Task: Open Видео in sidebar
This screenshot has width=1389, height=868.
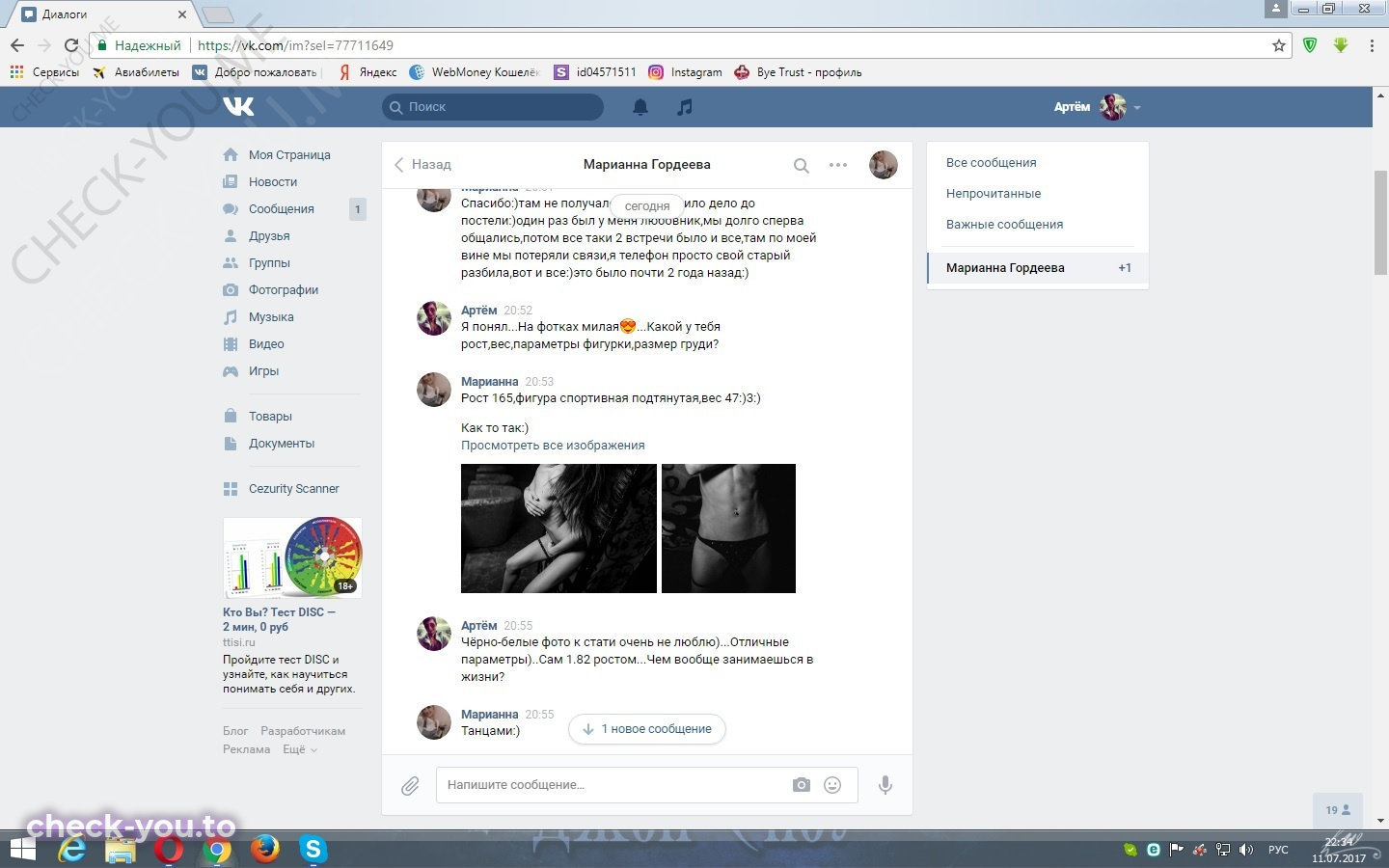Action: [x=266, y=343]
